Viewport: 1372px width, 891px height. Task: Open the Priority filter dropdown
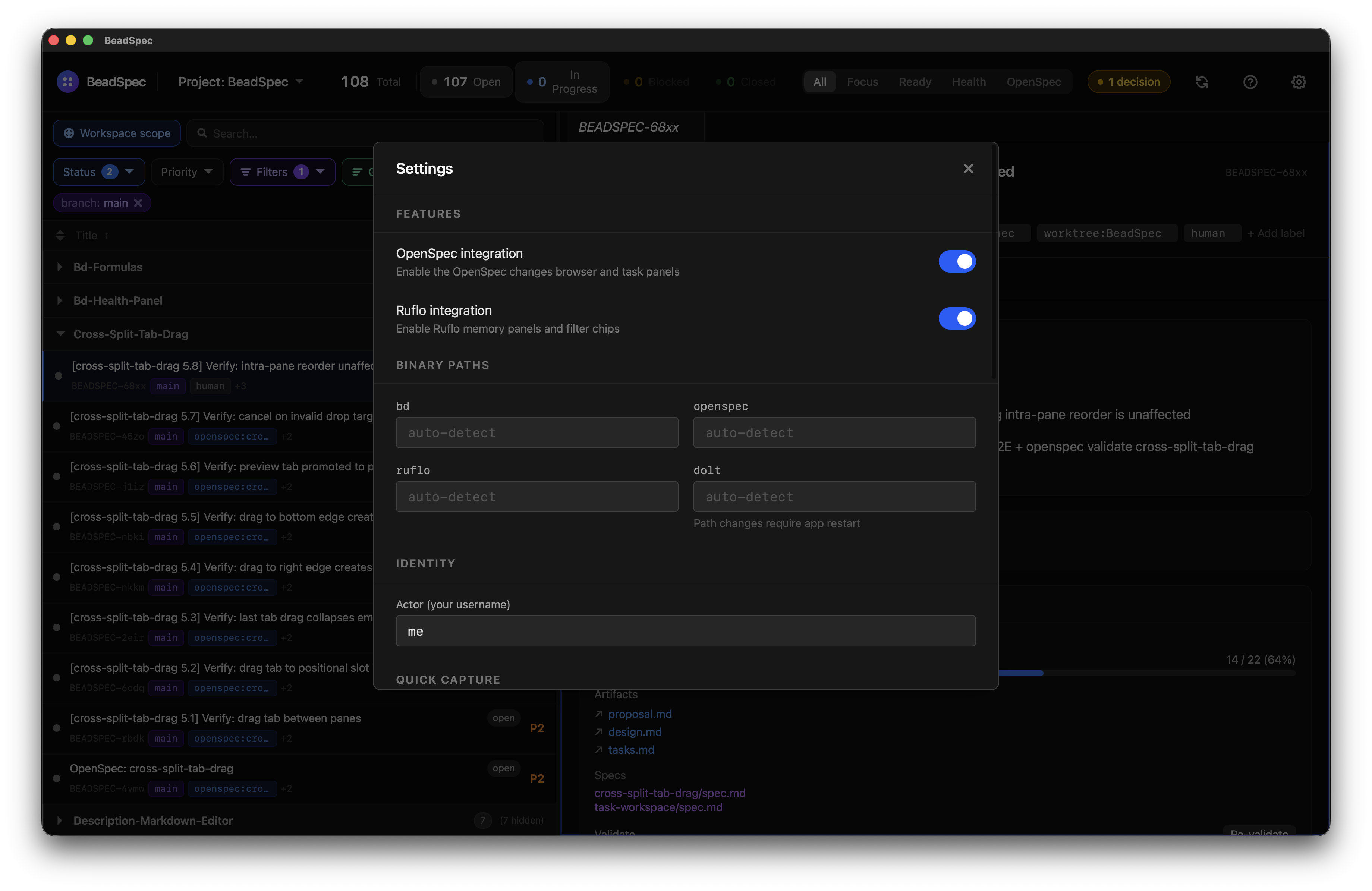[187, 172]
